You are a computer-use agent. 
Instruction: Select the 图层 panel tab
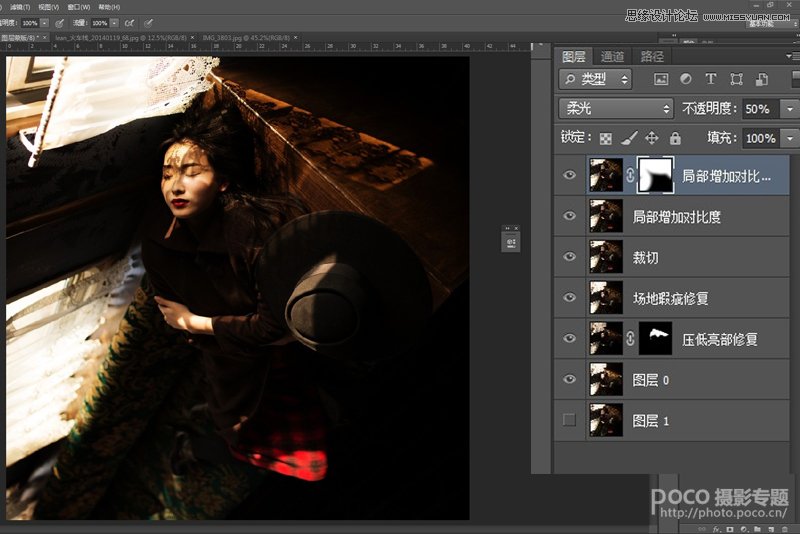coord(573,57)
